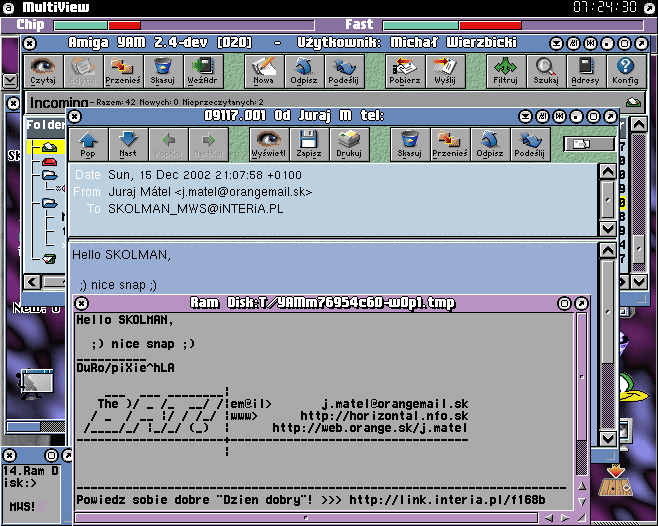Viewport: 658px width, 526px height.
Task: Delete message with Skasuj in read window
Action: pyautogui.click(x=410, y=144)
